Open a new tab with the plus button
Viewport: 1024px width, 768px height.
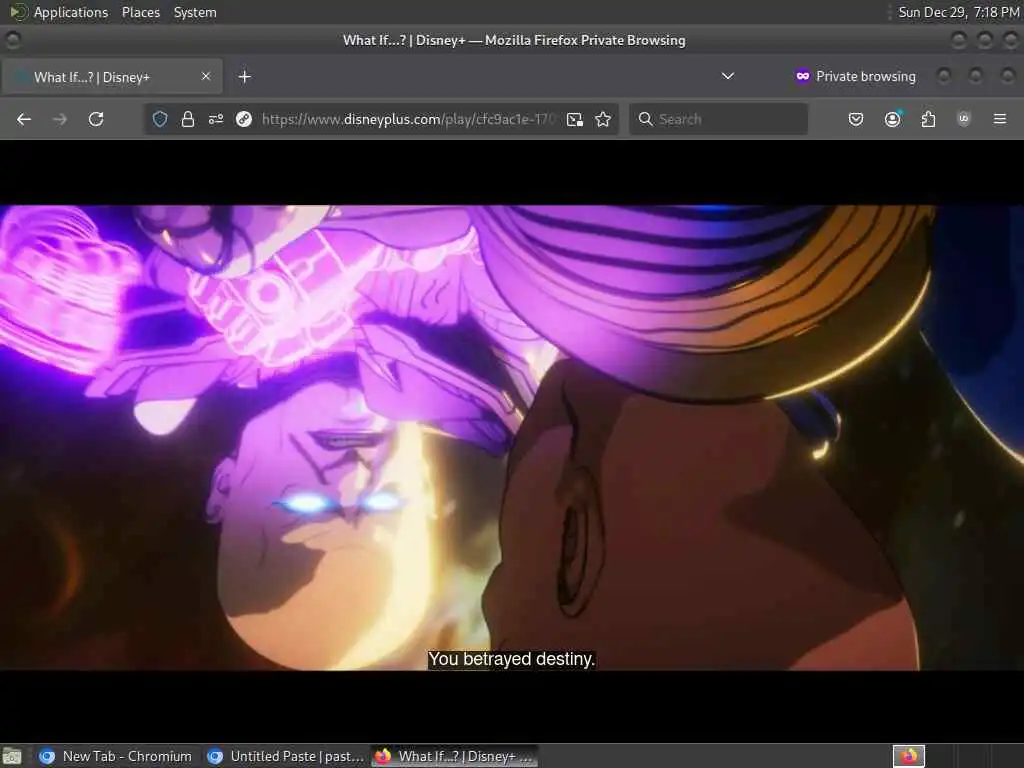[x=244, y=76]
